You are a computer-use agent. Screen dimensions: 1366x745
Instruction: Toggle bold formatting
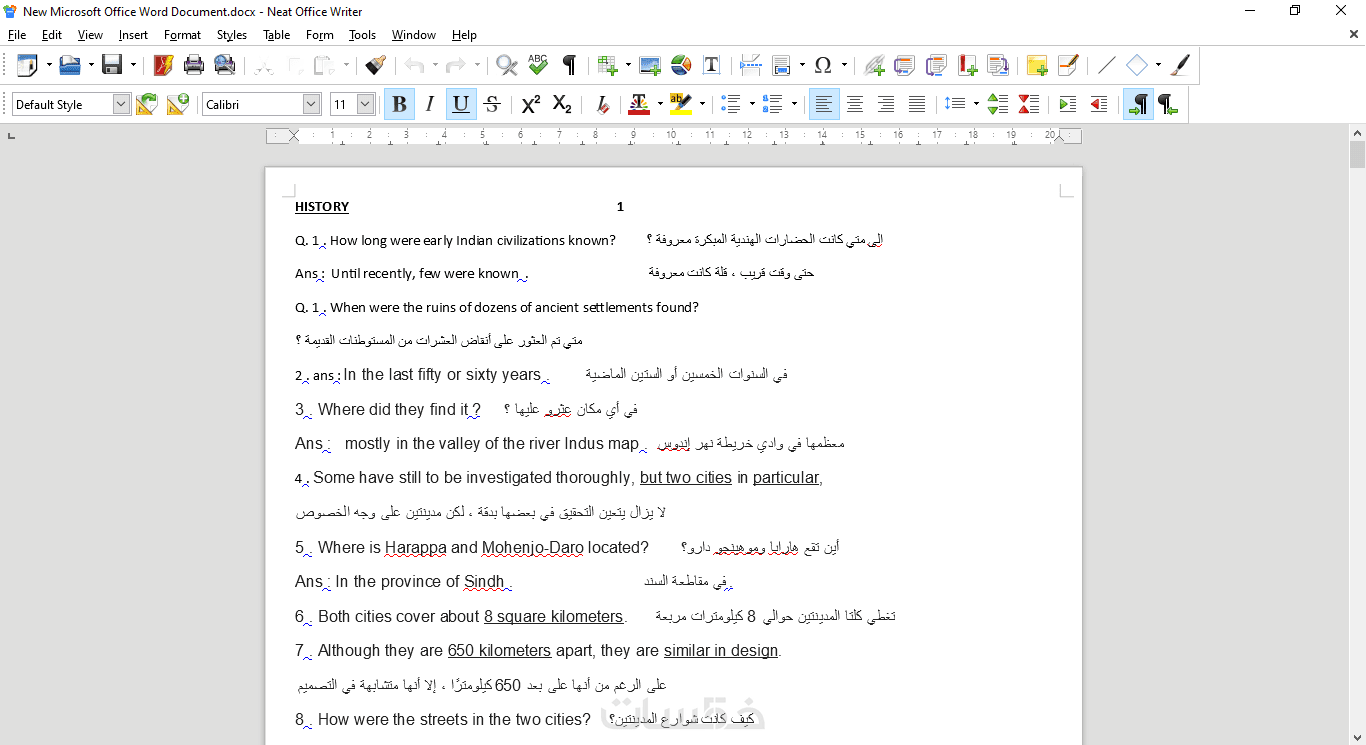(399, 104)
